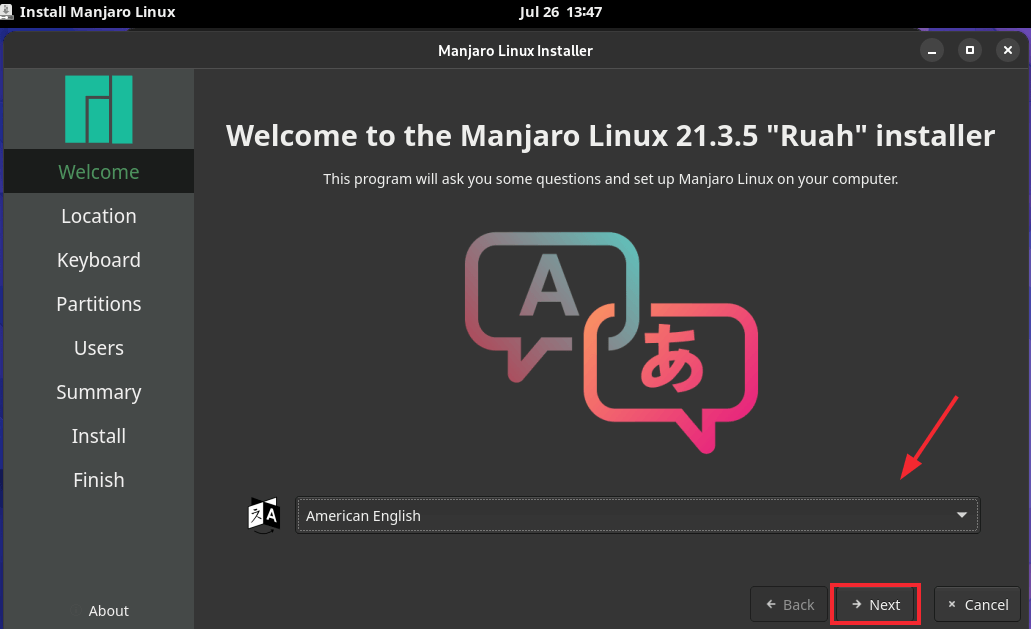The image size is (1031, 629).
Task: Select the Finish step in sidebar
Action: [x=99, y=480]
